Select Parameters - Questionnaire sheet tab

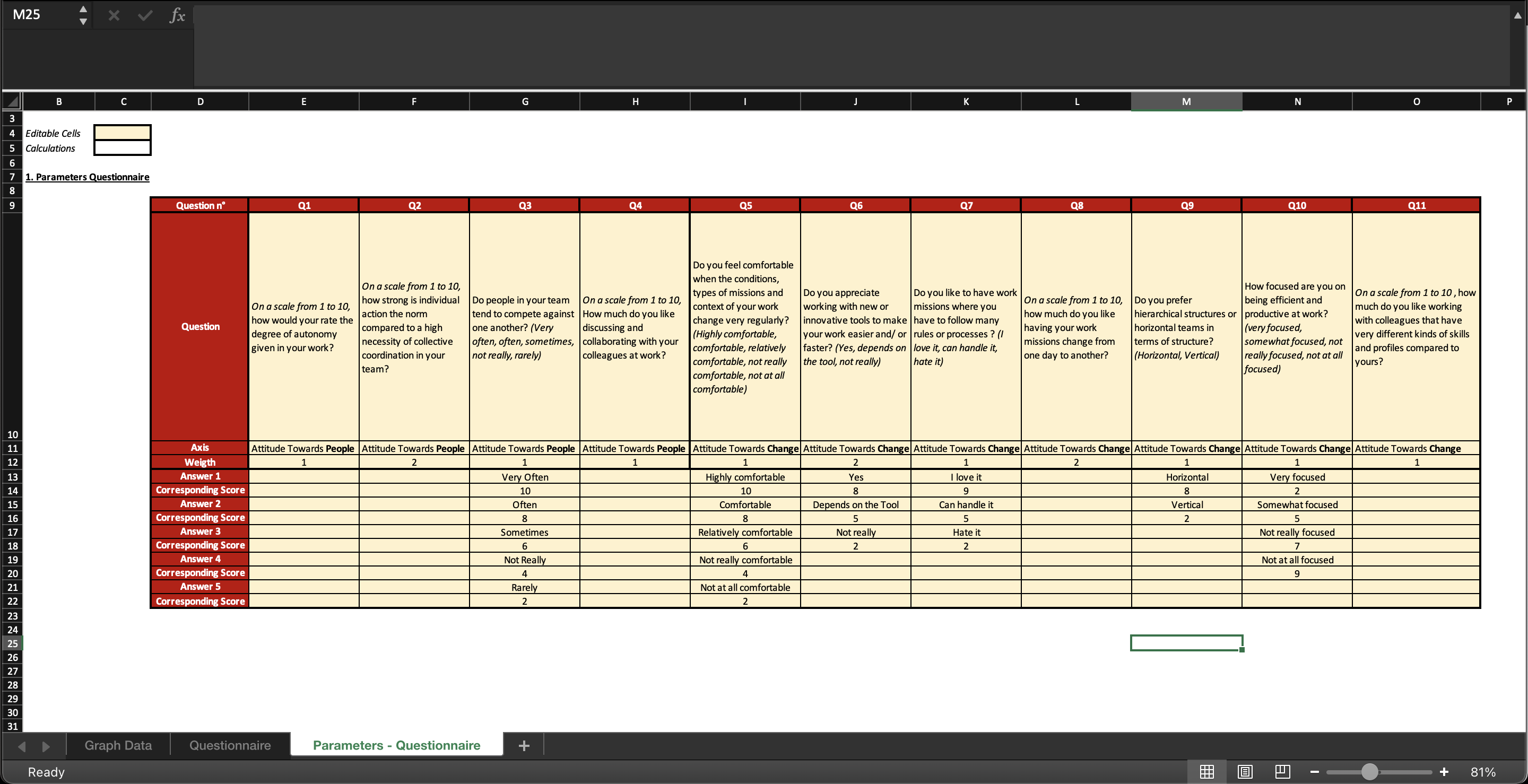pyautogui.click(x=397, y=745)
